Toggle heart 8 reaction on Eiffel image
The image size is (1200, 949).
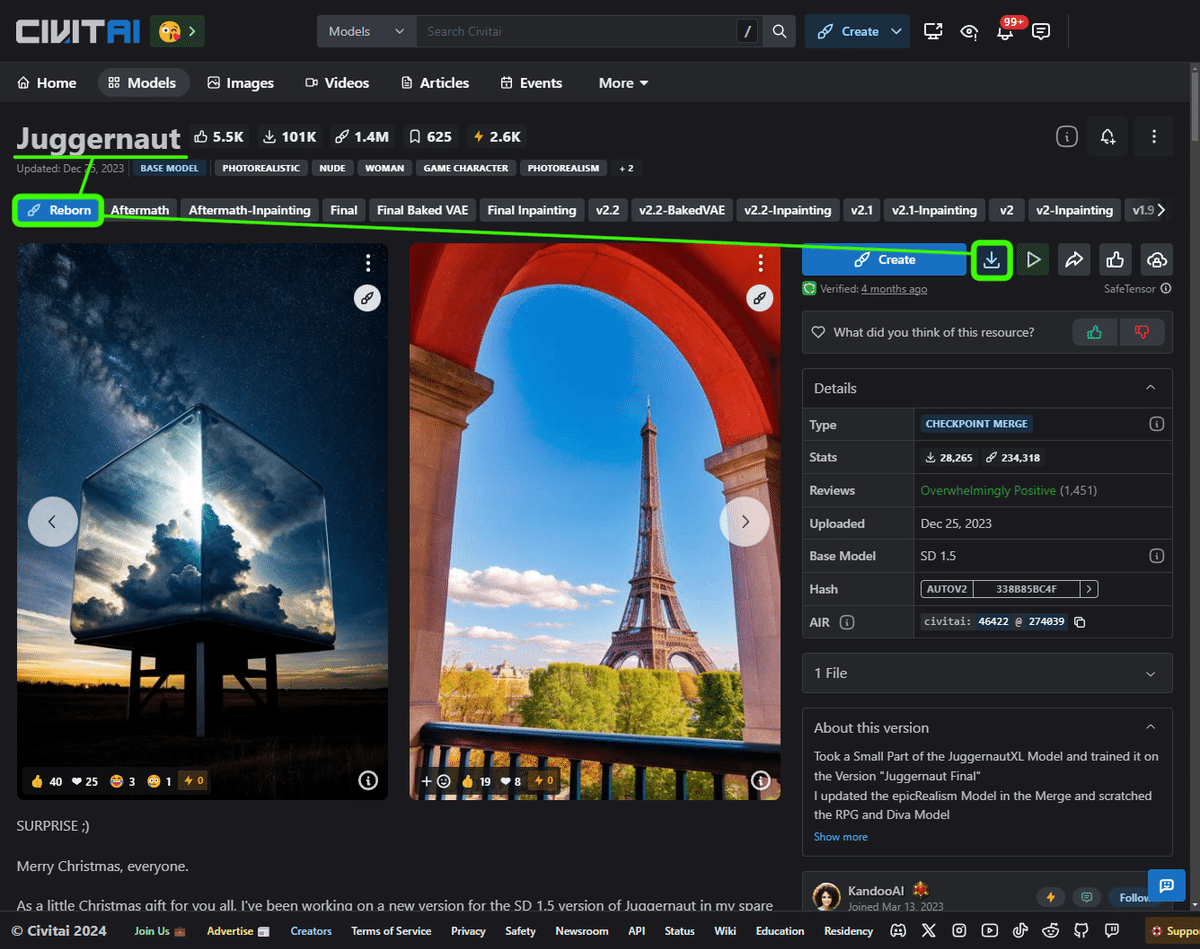pyautogui.click(x=511, y=781)
